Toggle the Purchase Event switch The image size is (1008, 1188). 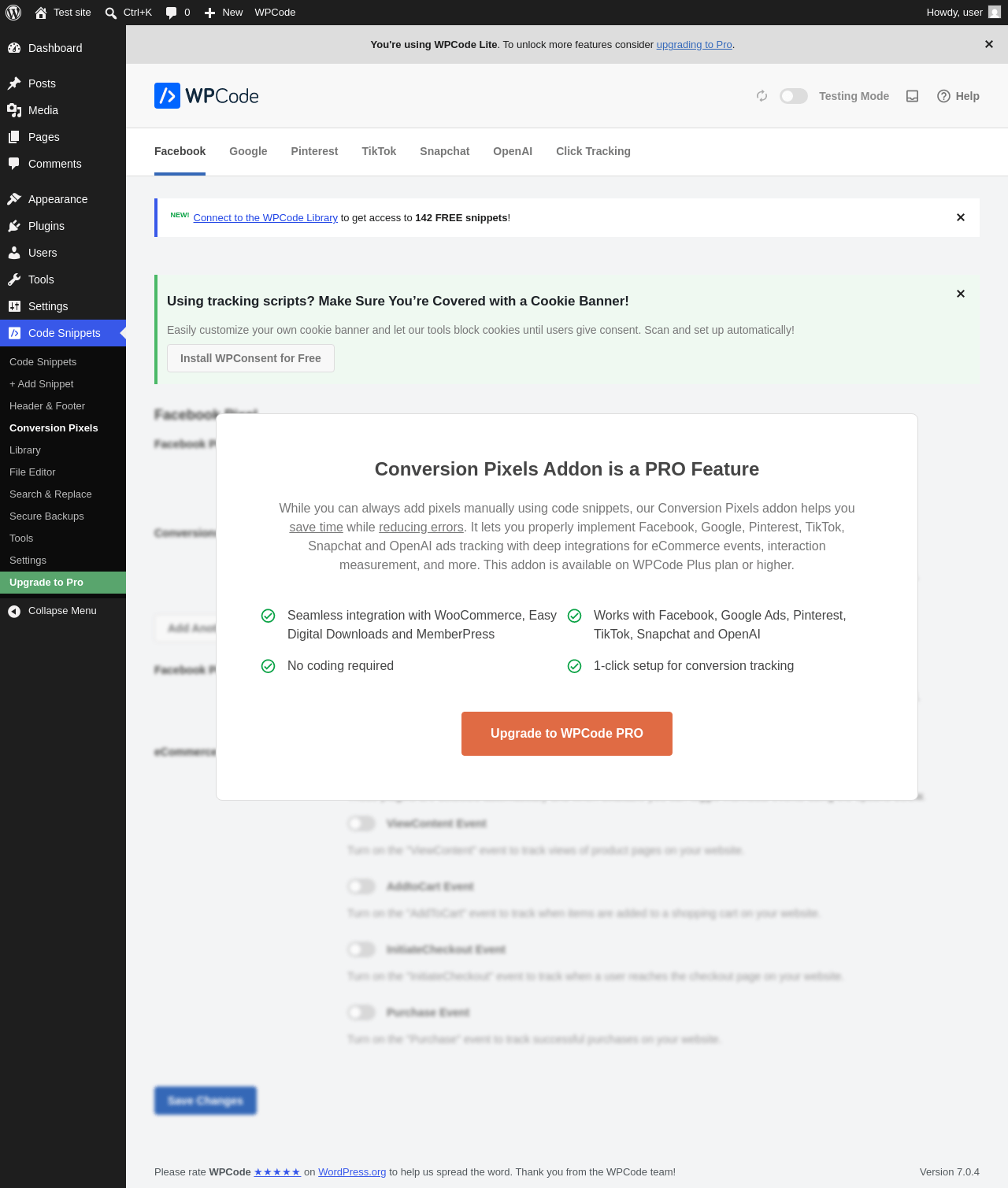[361, 1012]
